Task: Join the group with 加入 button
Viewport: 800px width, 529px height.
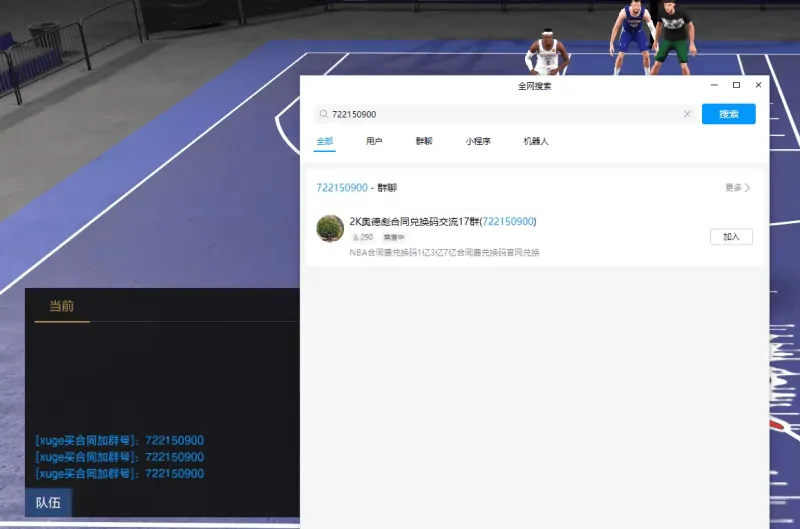Action: pos(731,237)
